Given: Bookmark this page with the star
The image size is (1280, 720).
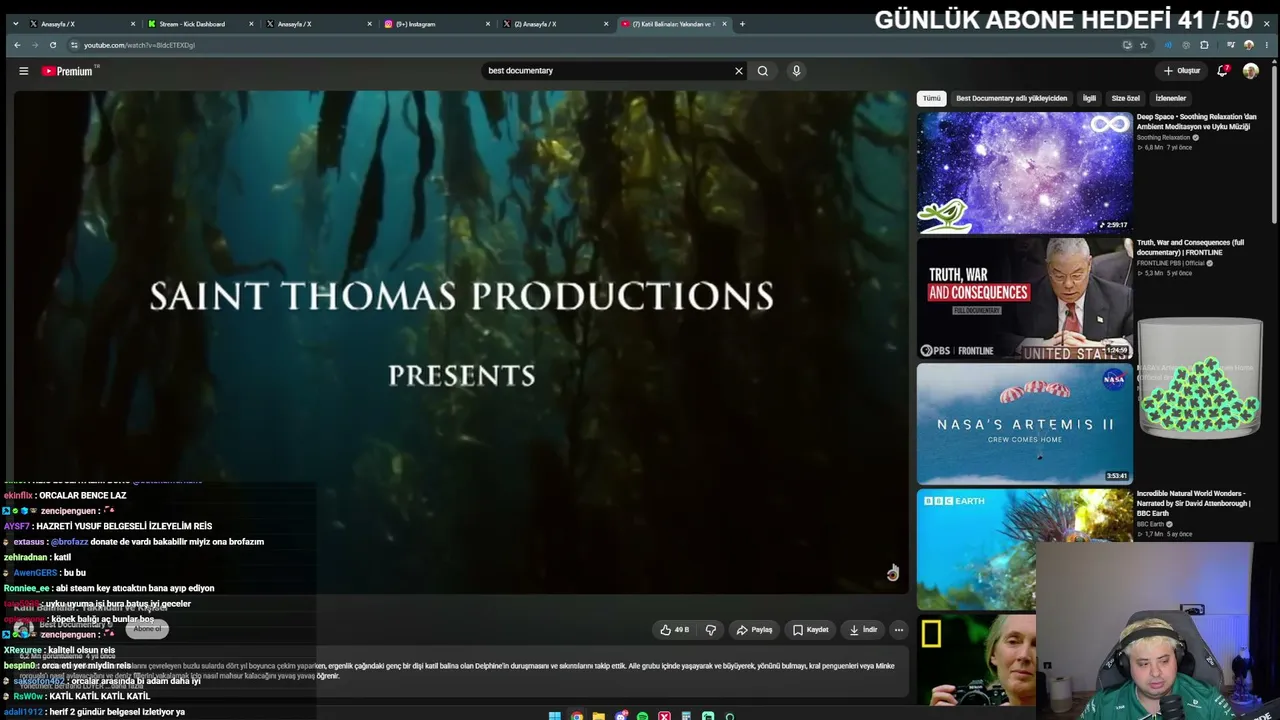Looking at the screenshot, I should point(1143,45).
